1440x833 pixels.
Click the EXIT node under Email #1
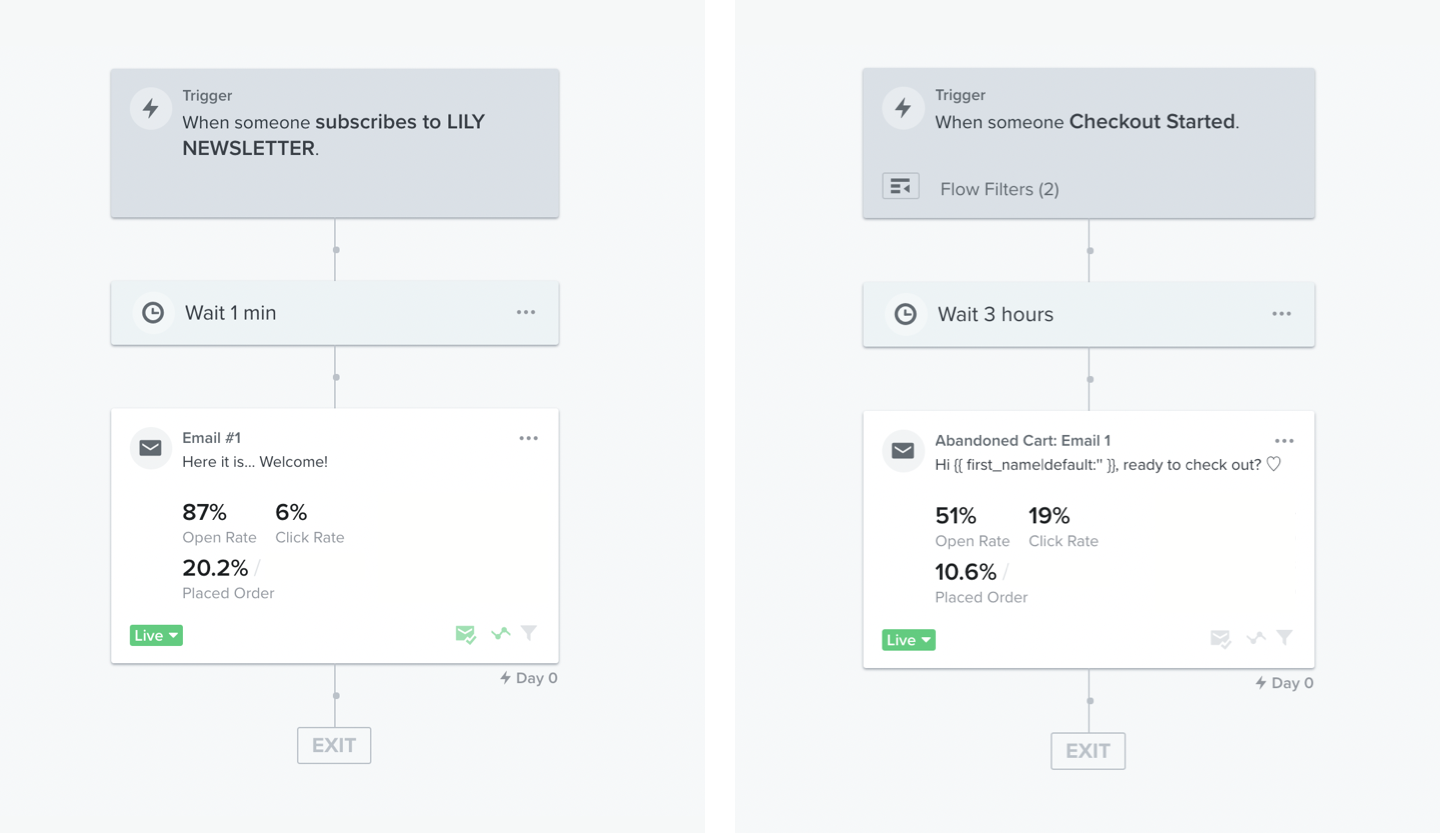[334, 745]
